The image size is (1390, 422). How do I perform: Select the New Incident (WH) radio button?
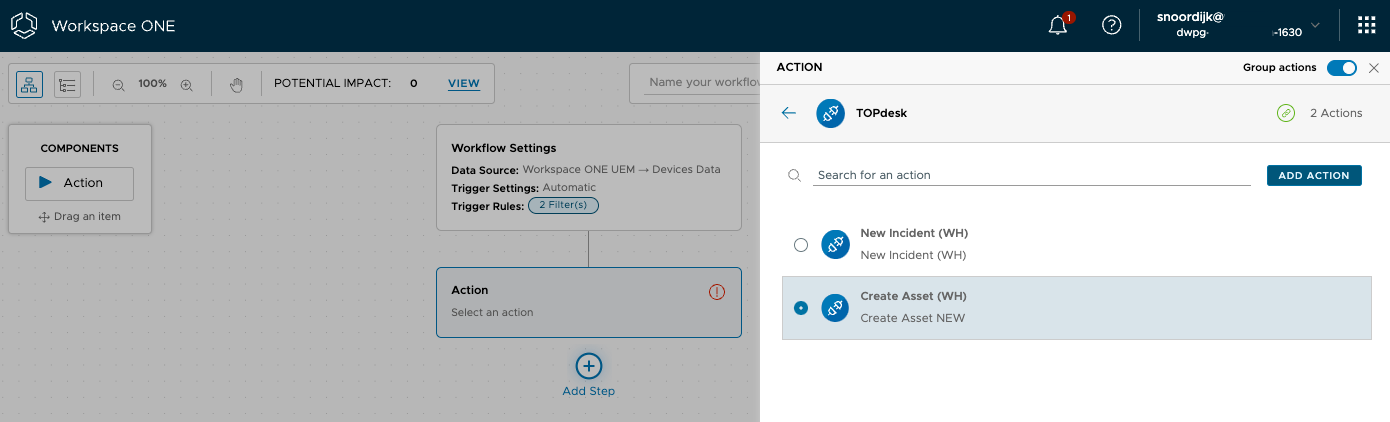(x=801, y=245)
